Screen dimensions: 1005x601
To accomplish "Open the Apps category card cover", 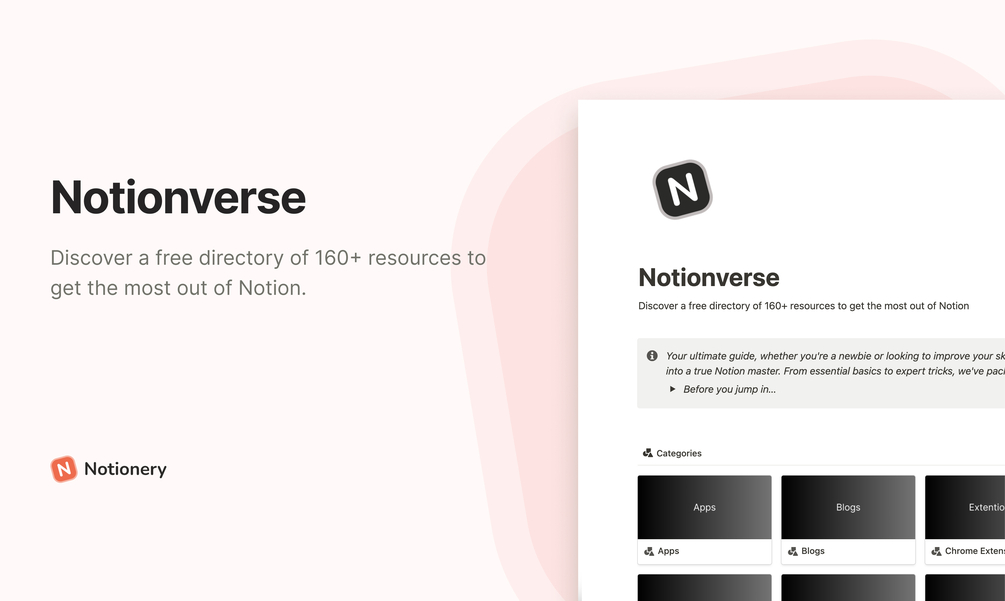I will tap(704, 507).
